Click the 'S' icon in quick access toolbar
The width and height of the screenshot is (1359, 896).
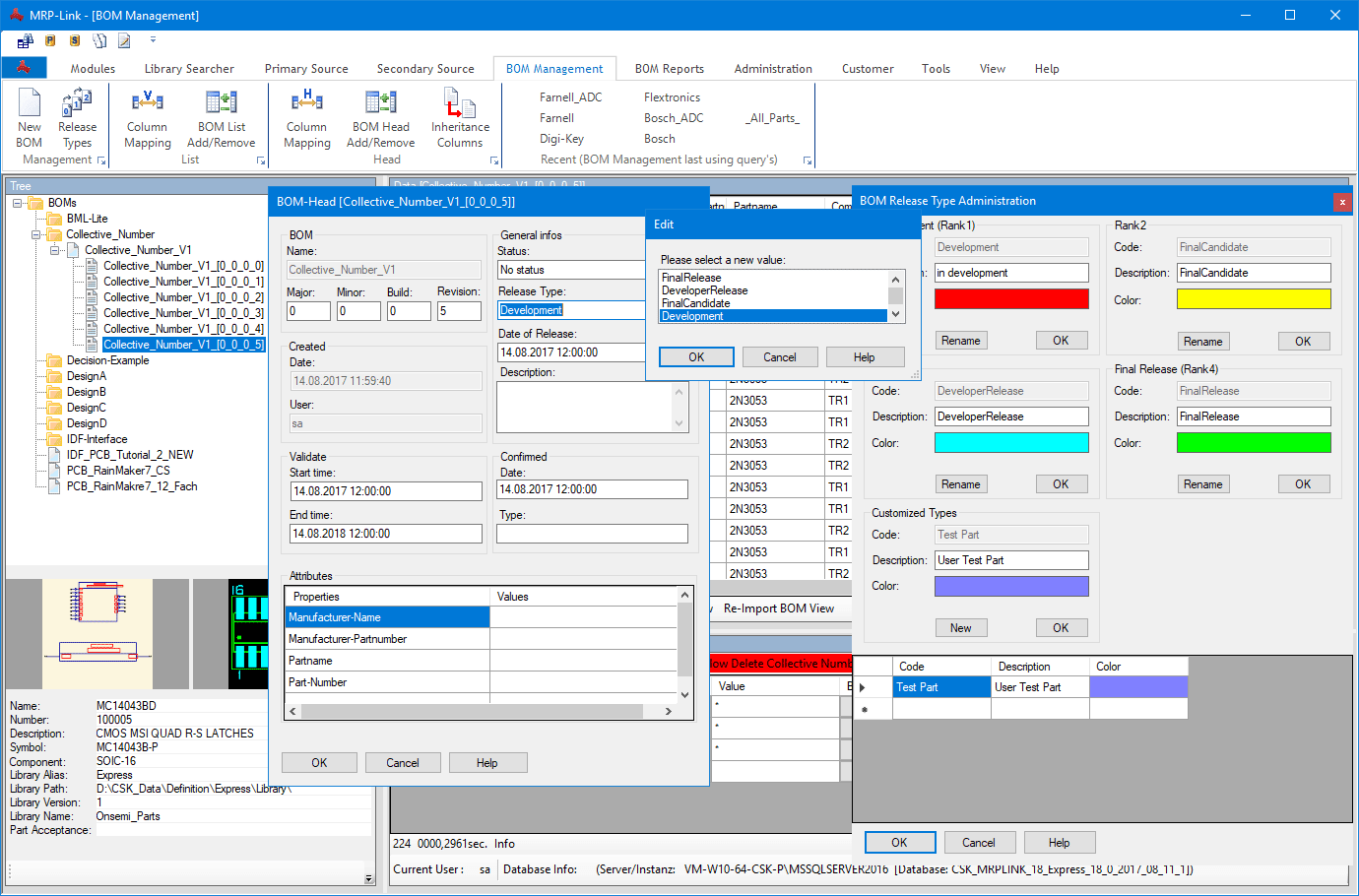click(75, 40)
